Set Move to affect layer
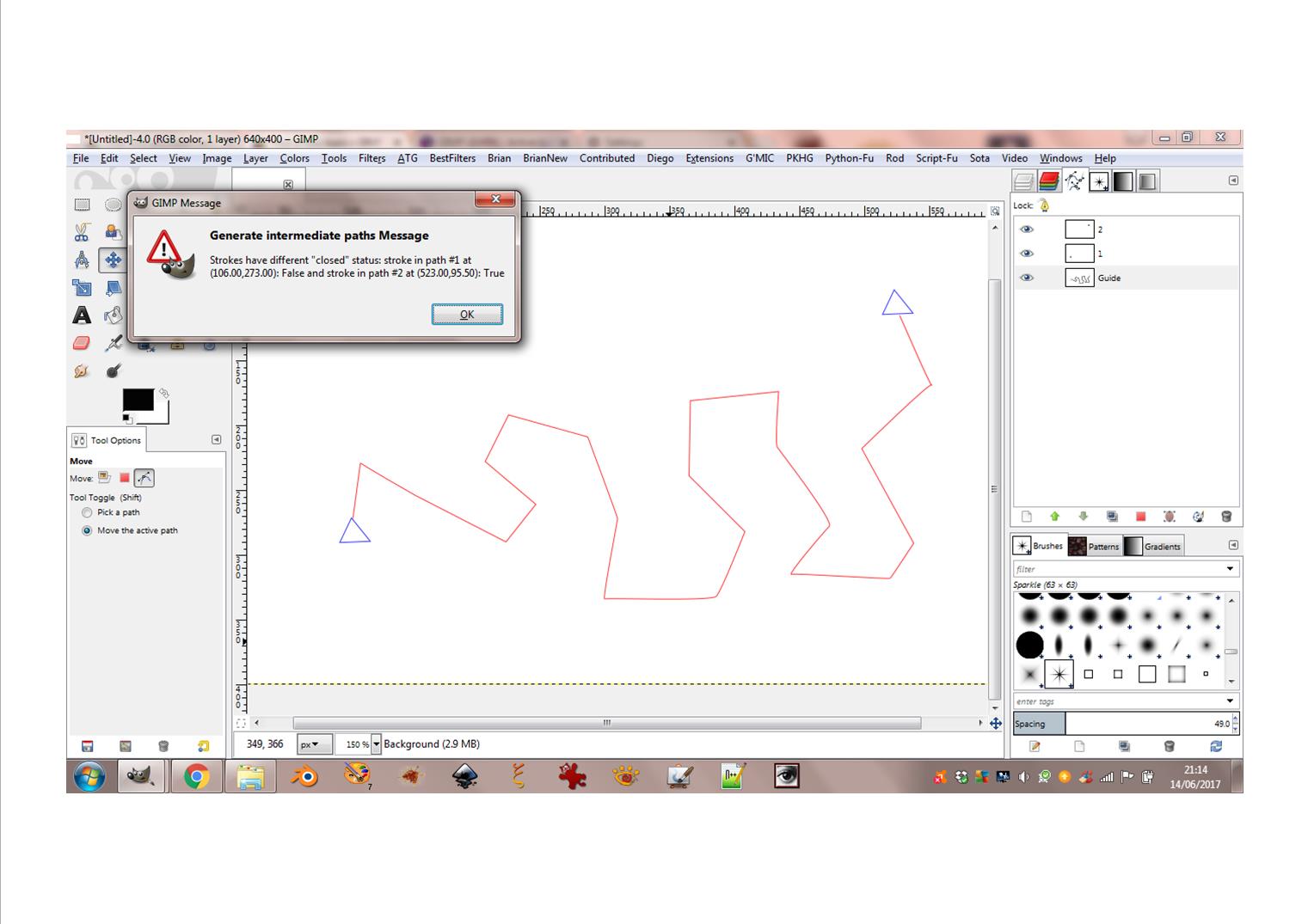 [104, 478]
